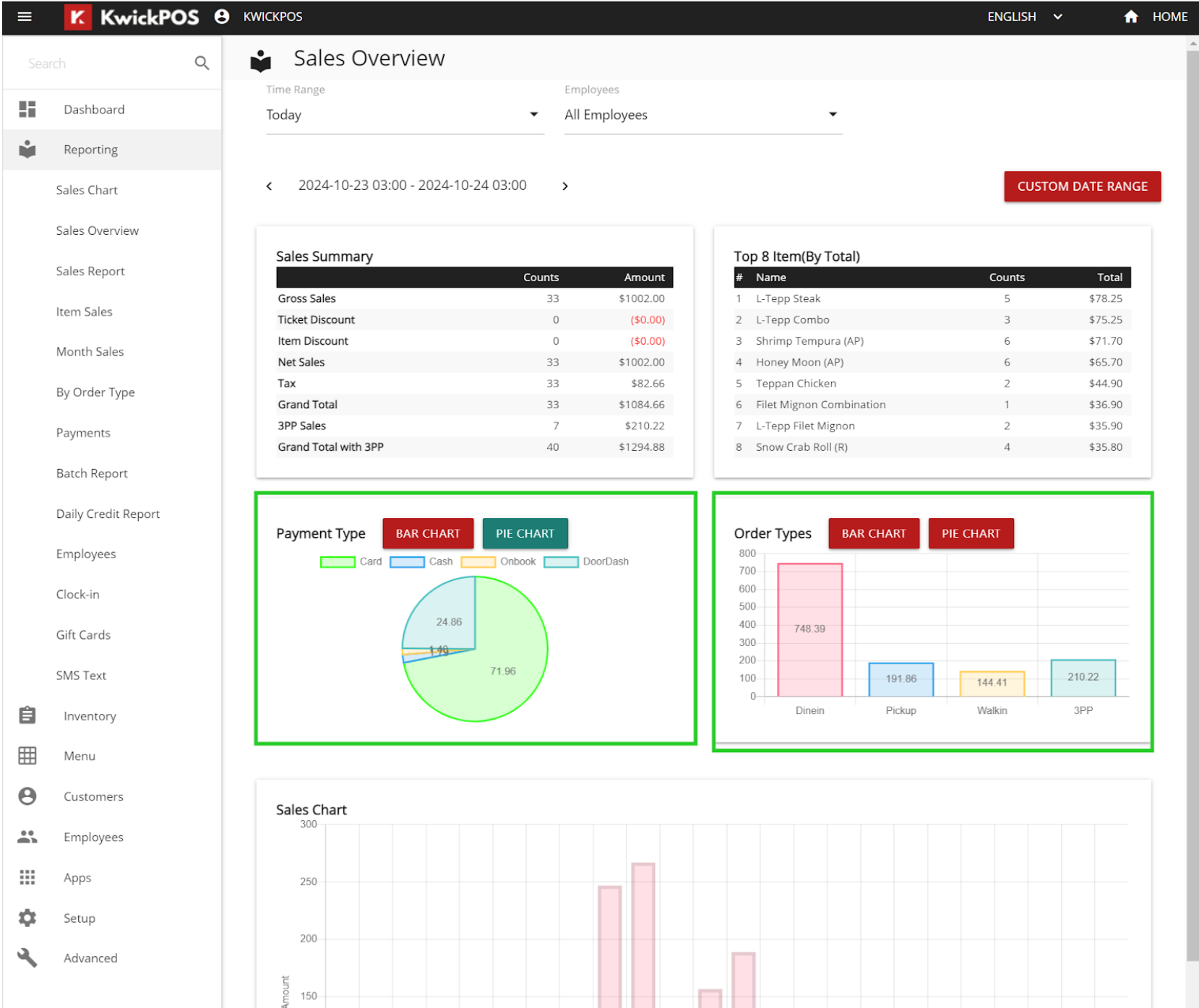Click the Gross Sales amount $1002.00
Screen dimensions: 1199x1008
tap(641, 298)
